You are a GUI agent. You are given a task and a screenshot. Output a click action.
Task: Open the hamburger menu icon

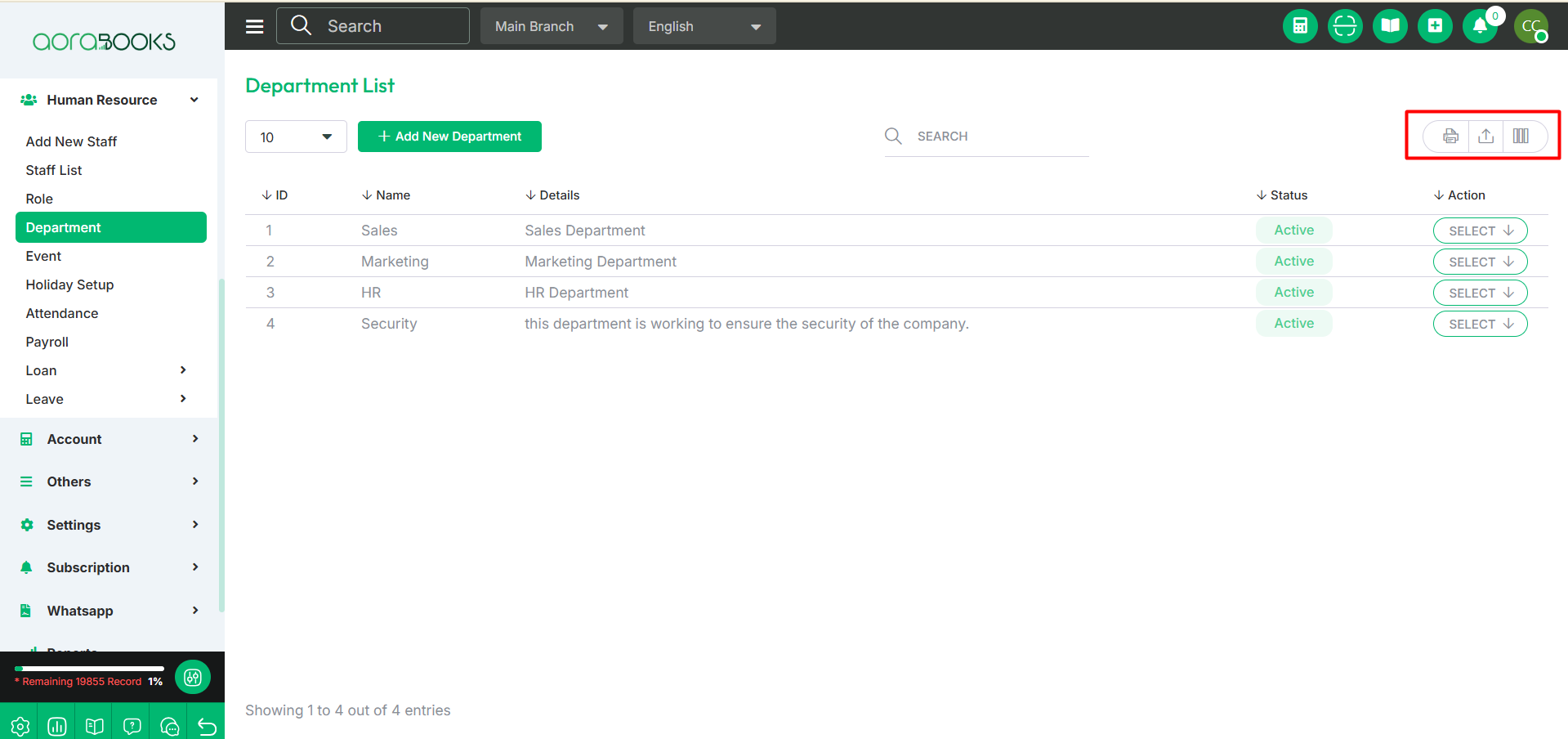click(255, 26)
